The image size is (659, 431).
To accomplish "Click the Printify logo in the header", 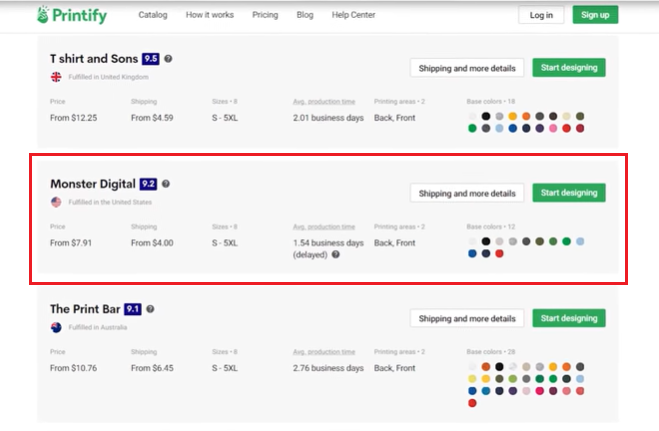I will click(x=72, y=15).
